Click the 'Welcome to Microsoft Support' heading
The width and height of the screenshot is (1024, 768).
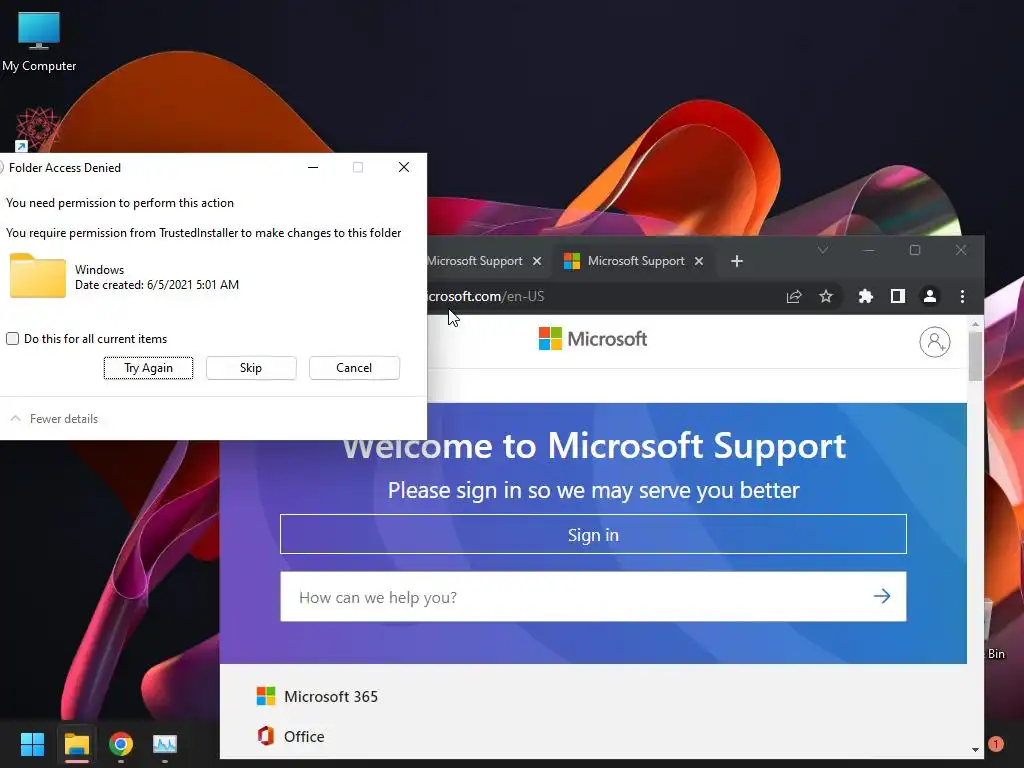594,446
